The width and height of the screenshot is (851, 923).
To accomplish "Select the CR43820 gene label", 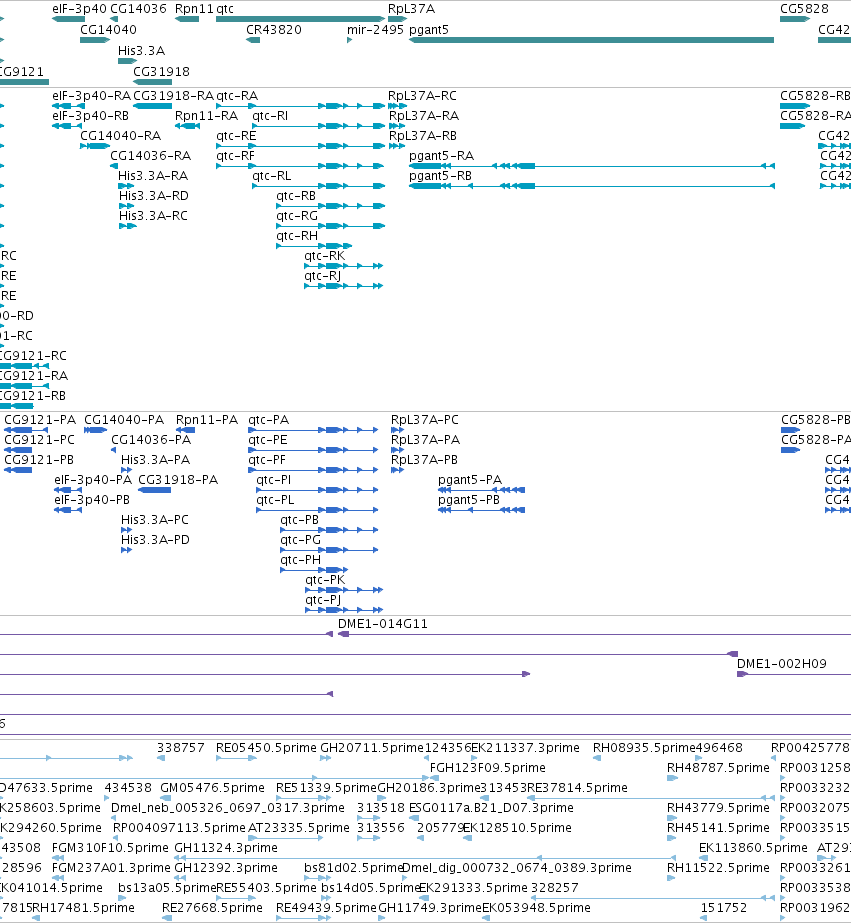I will [274, 29].
